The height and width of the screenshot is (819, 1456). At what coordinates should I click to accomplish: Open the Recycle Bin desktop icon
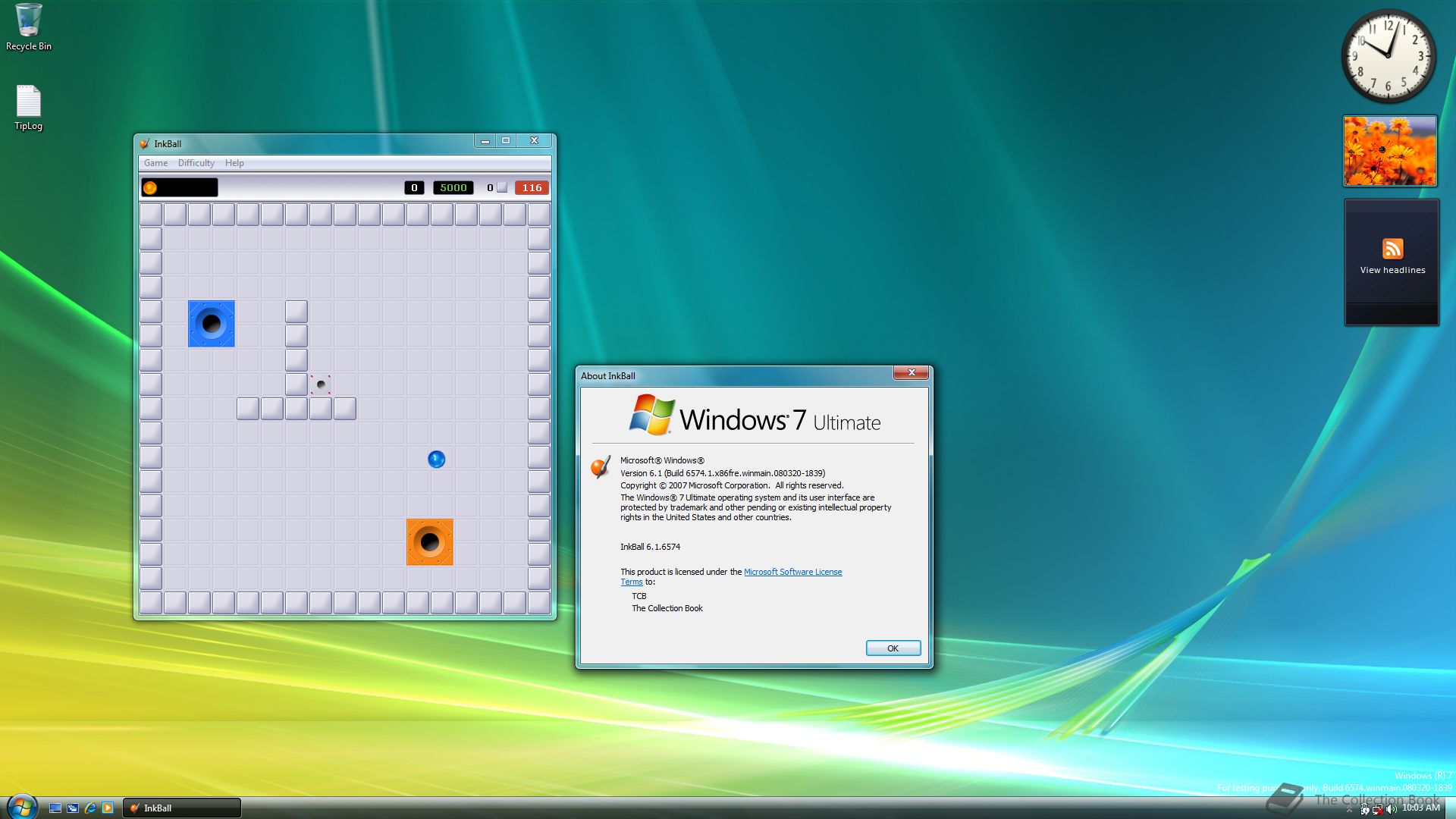pyautogui.click(x=29, y=27)
